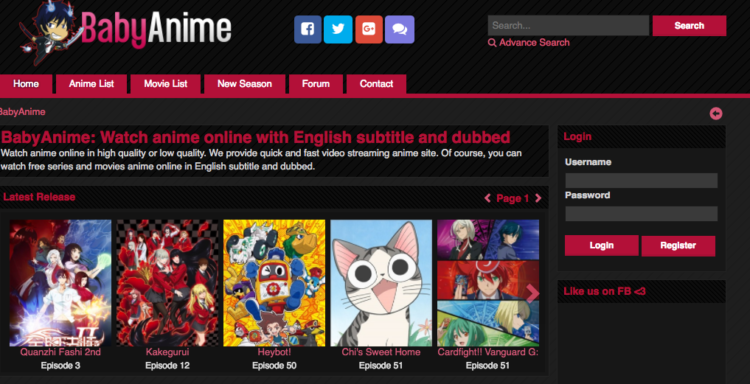Image resolution: width=750 pixels, height=384 pixels.
Task: Go to previous page in Latest Release
Action: (487, 198)
